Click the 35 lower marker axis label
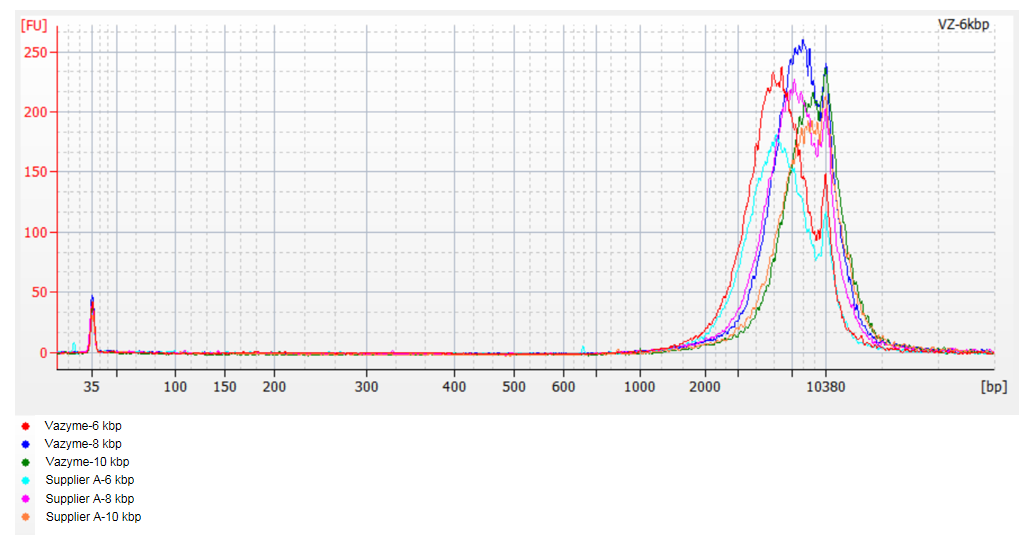Image resolution: width=1036 pixels, height=535 pixels. pyautogui.click(x=92, y=386)
